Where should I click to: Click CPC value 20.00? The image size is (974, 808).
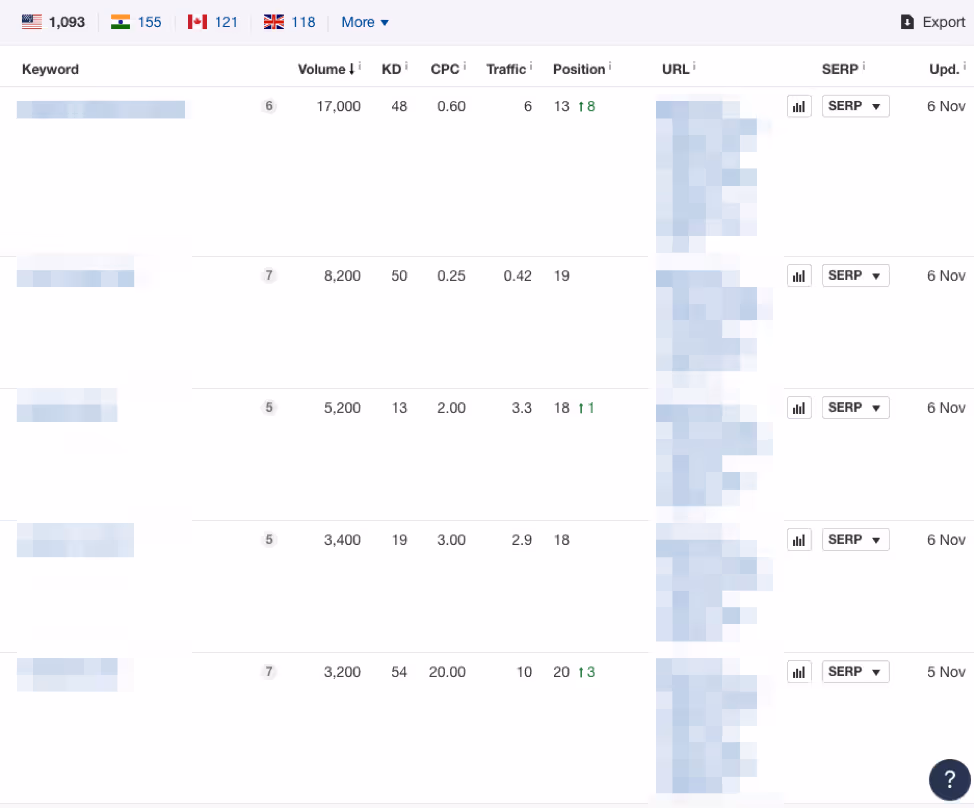coord(447,672)
